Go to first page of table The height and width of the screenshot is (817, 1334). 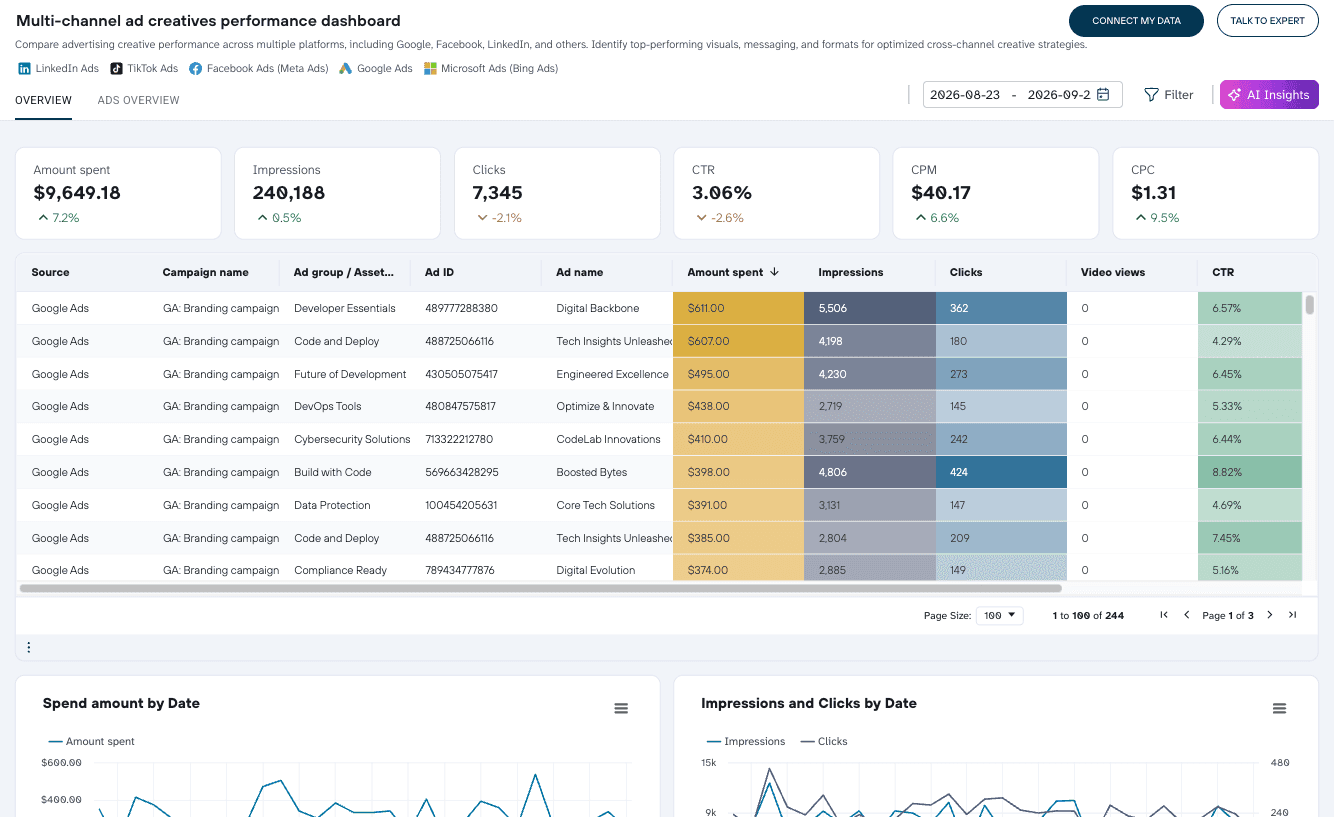coord(1164,615)
